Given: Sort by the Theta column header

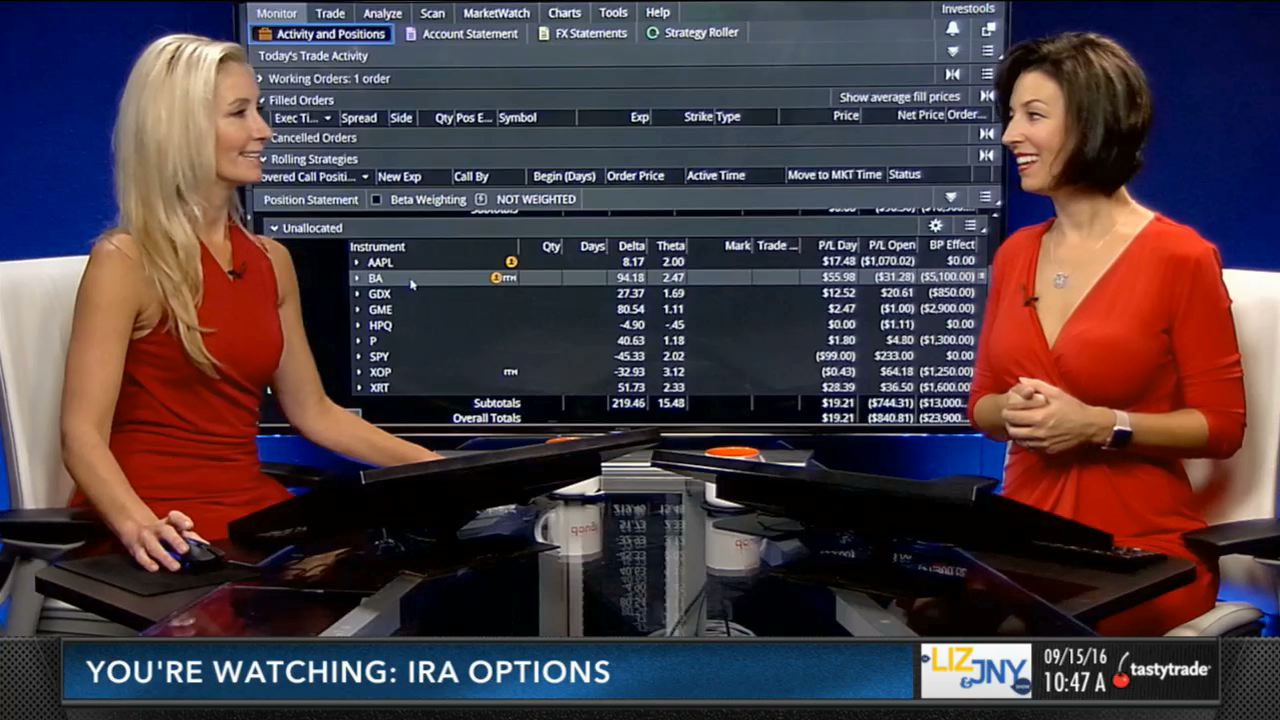Looking at the screenshot, I should [x=671, y=246].
